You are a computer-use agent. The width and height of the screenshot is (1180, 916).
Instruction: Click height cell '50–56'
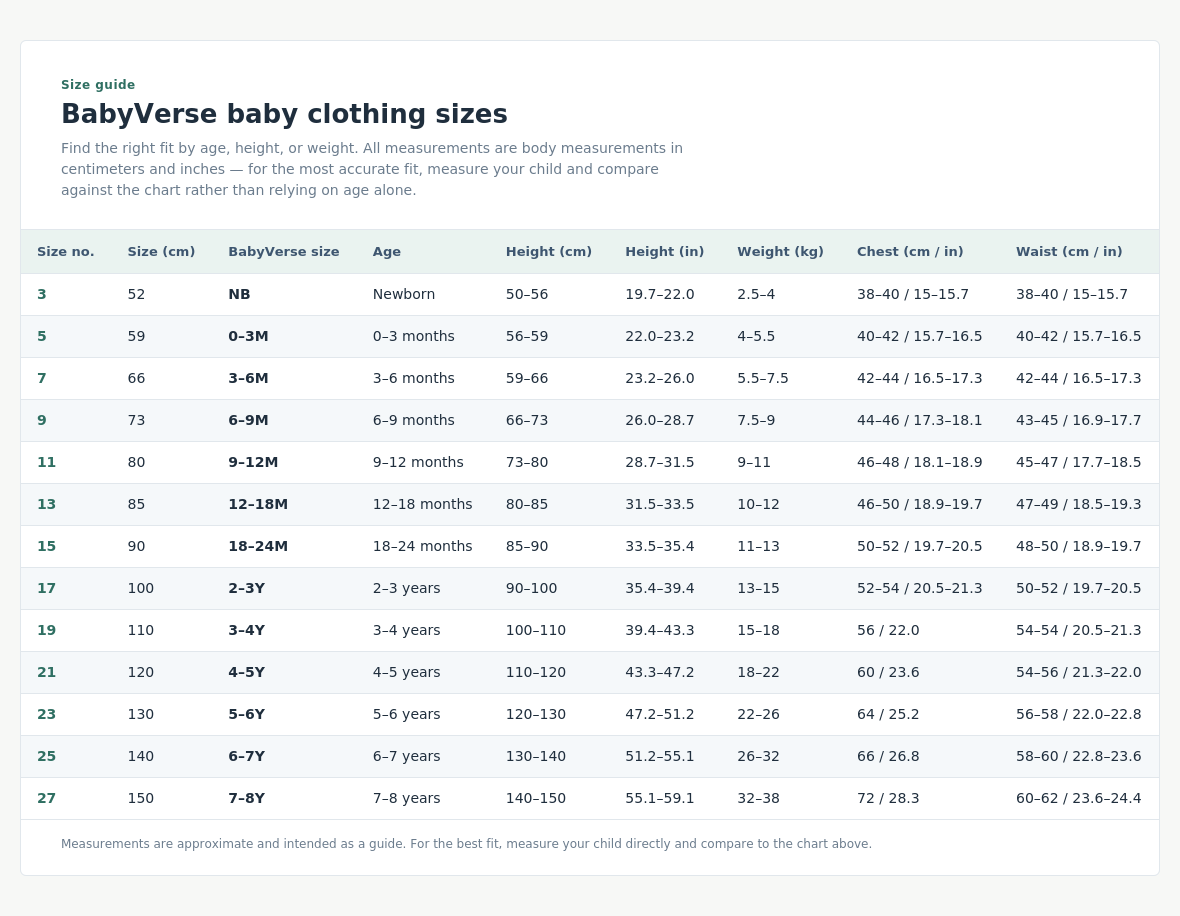[x=527, y=294]
